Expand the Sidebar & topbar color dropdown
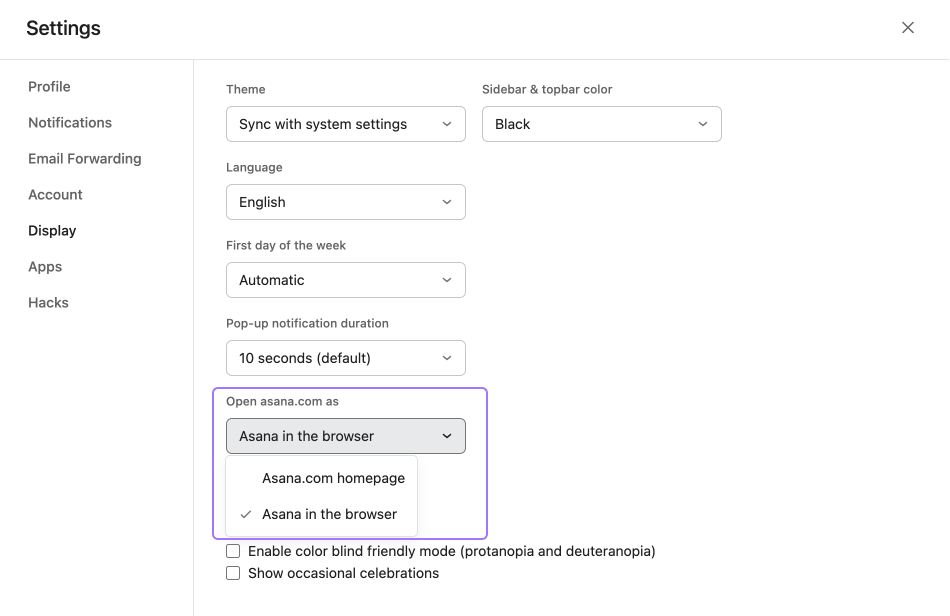Image resolution: width=950 pixels, height=616 pixels. pos(601,124)
